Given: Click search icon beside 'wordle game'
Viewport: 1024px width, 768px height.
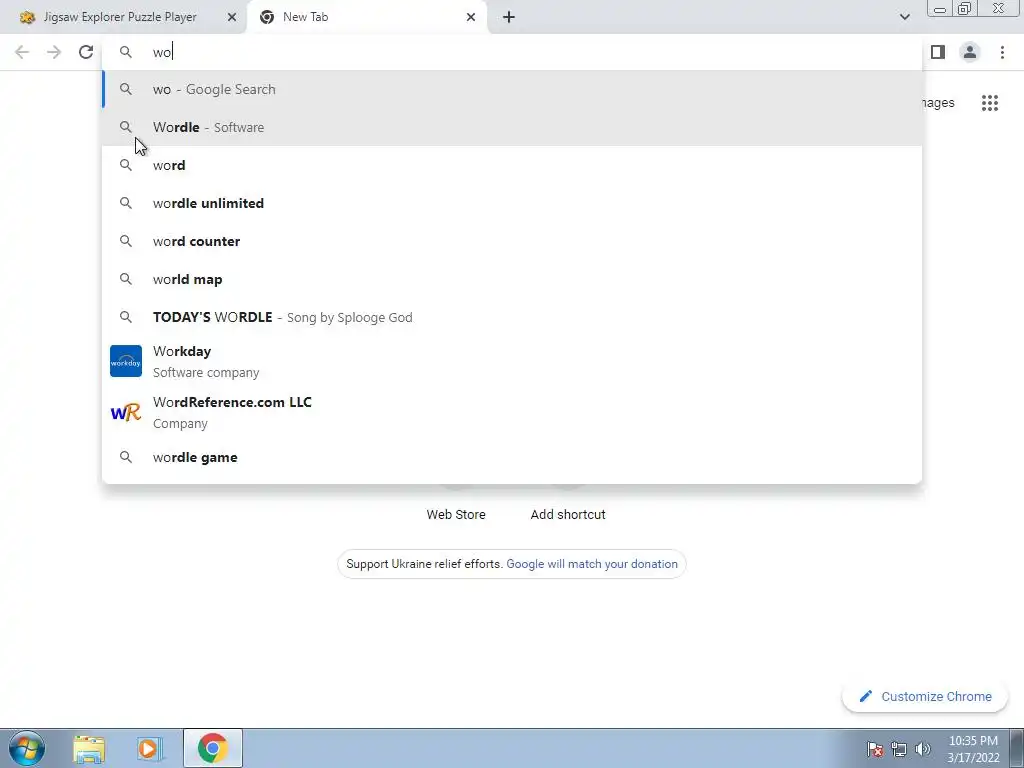Looking at the screenshot, I should 126,457.
